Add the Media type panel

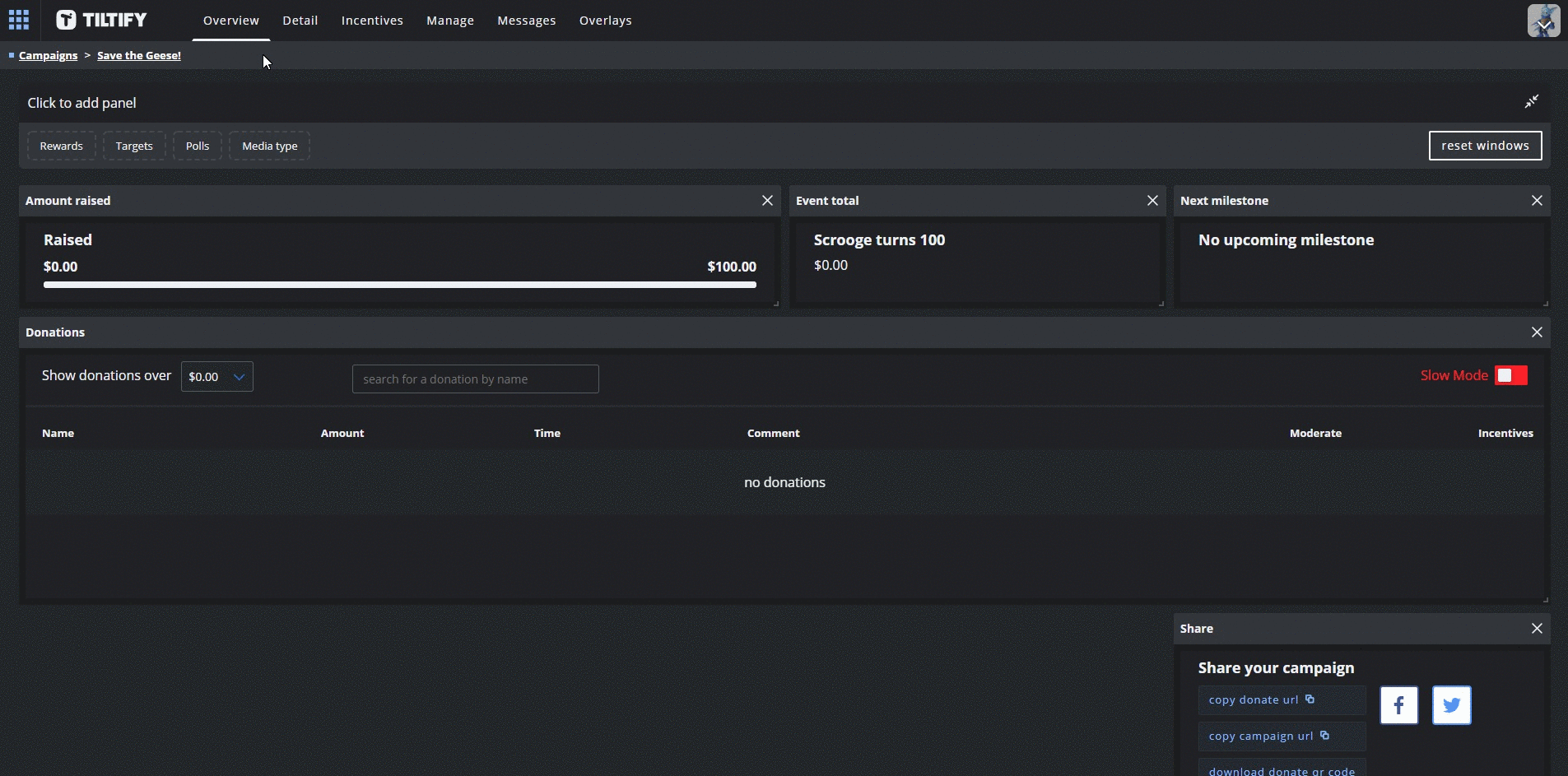coord(270,146)
